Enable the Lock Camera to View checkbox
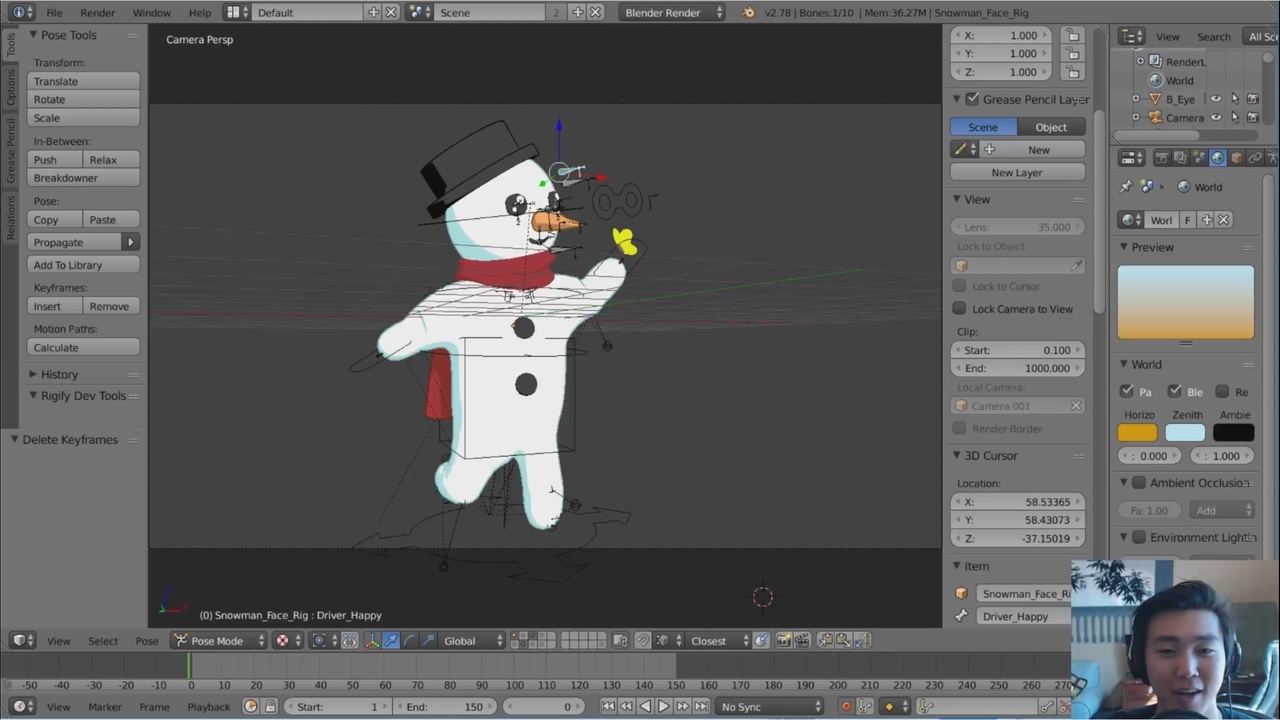The width and height of the screenshot is (1280, 720). coord(960,308)
